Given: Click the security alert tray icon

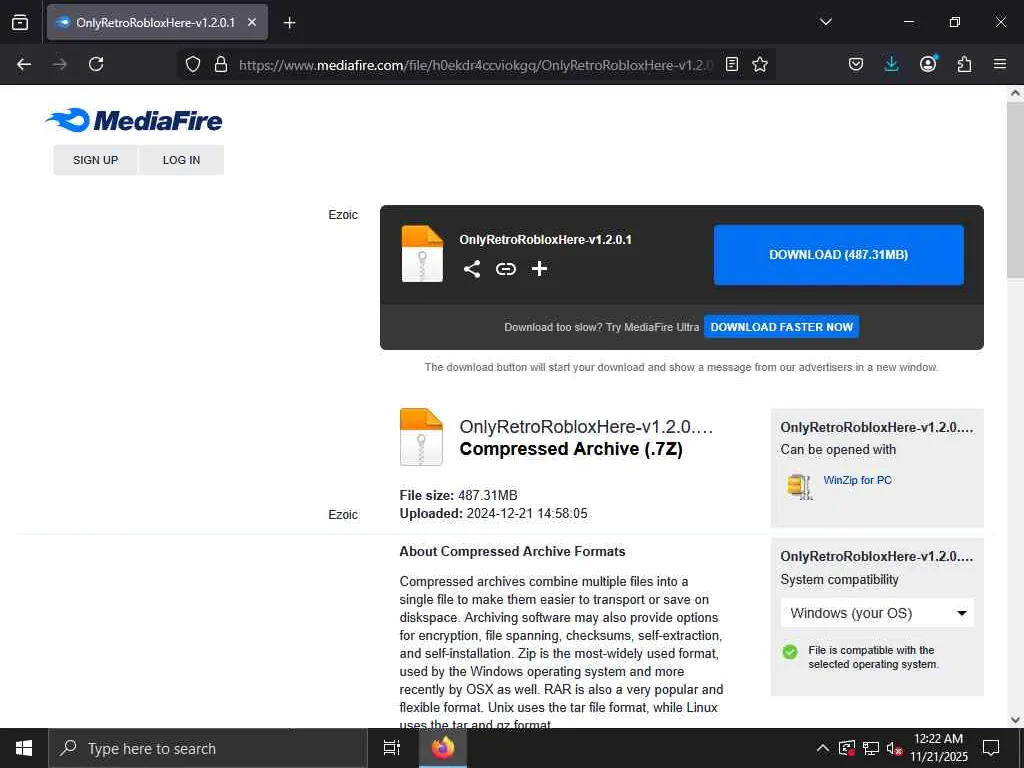Looking at the screenshot, I should [x=846, y=748].
